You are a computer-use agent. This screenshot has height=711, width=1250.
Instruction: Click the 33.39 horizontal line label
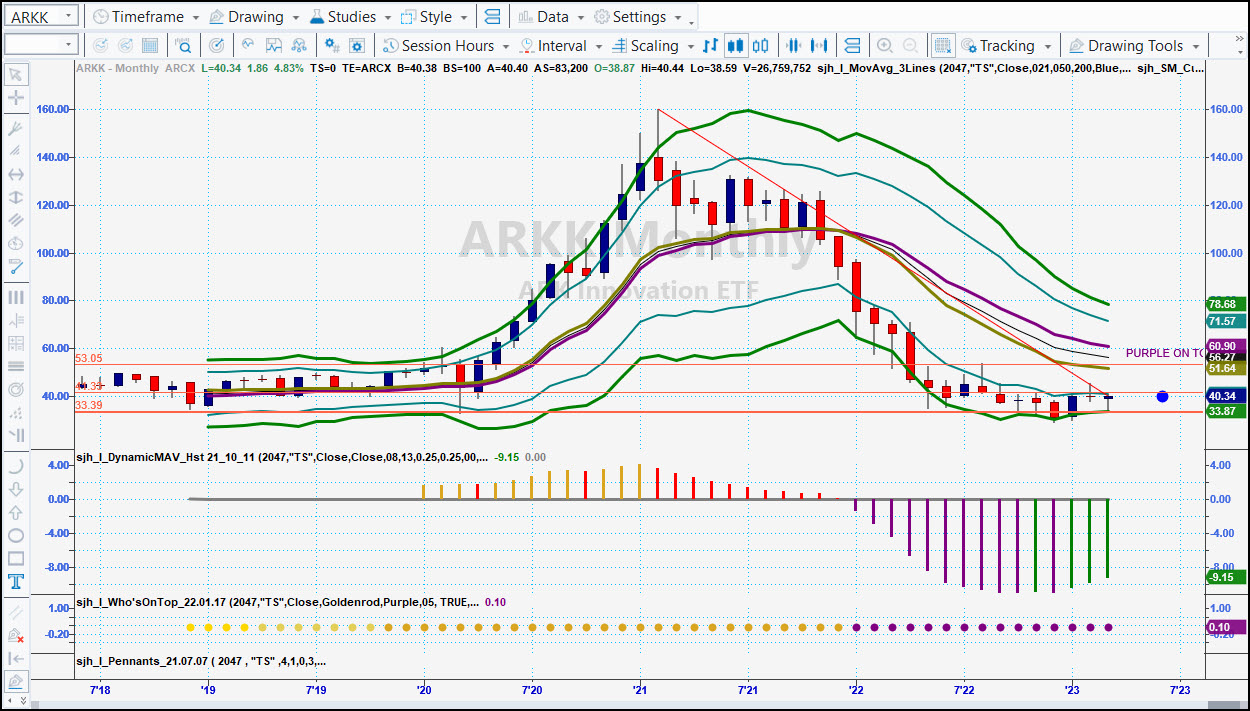89,405
